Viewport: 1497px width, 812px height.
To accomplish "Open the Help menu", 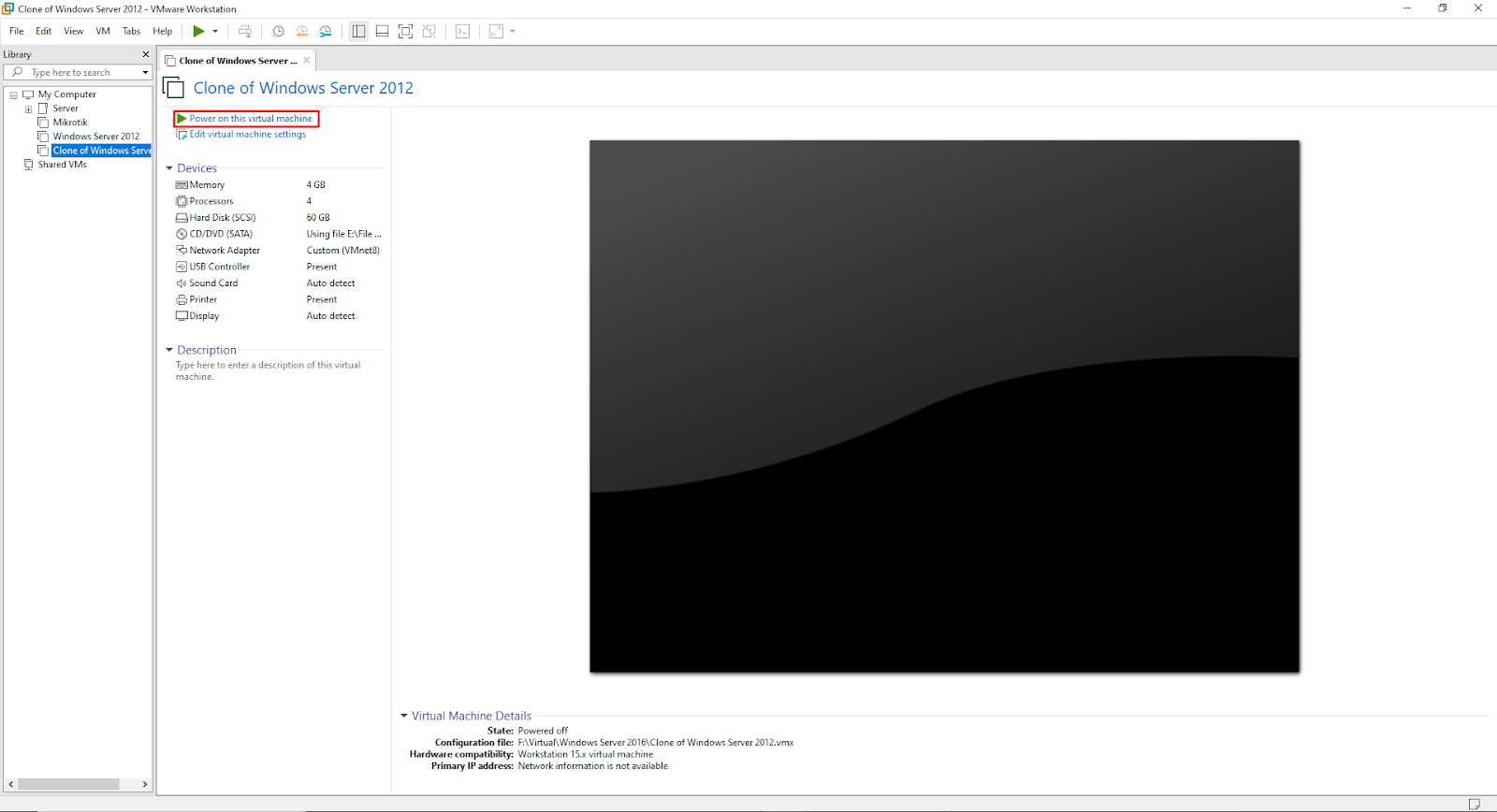I will pyautogui.click(x=163, y=31).
